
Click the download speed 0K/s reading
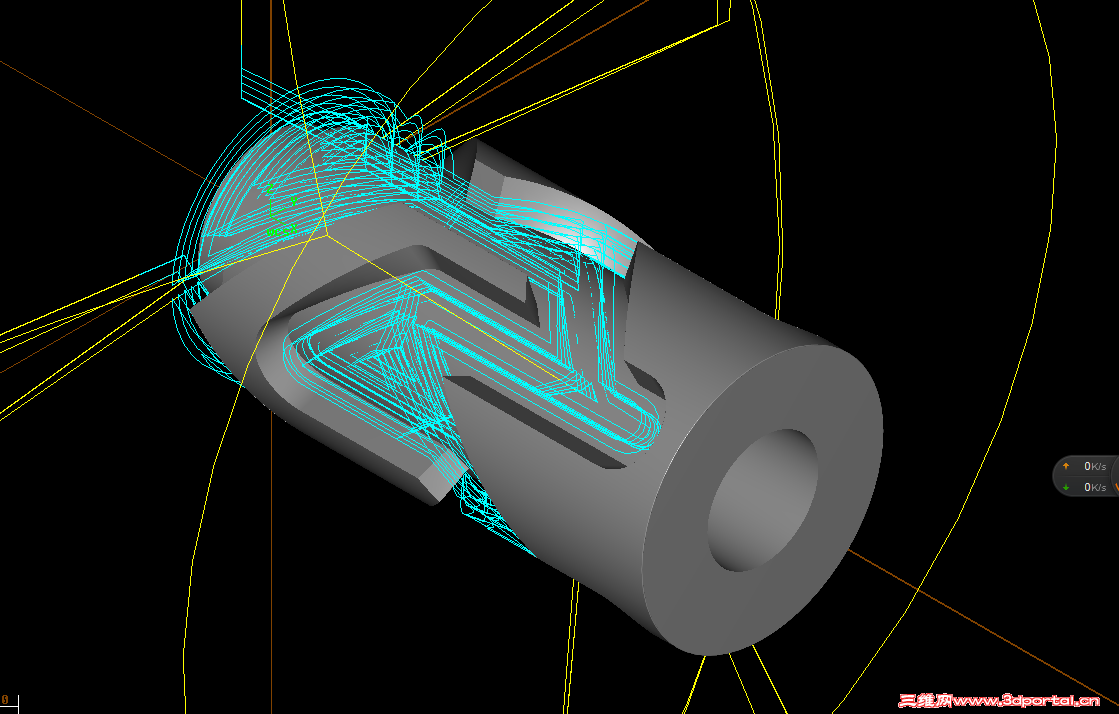coord(1095,488)
